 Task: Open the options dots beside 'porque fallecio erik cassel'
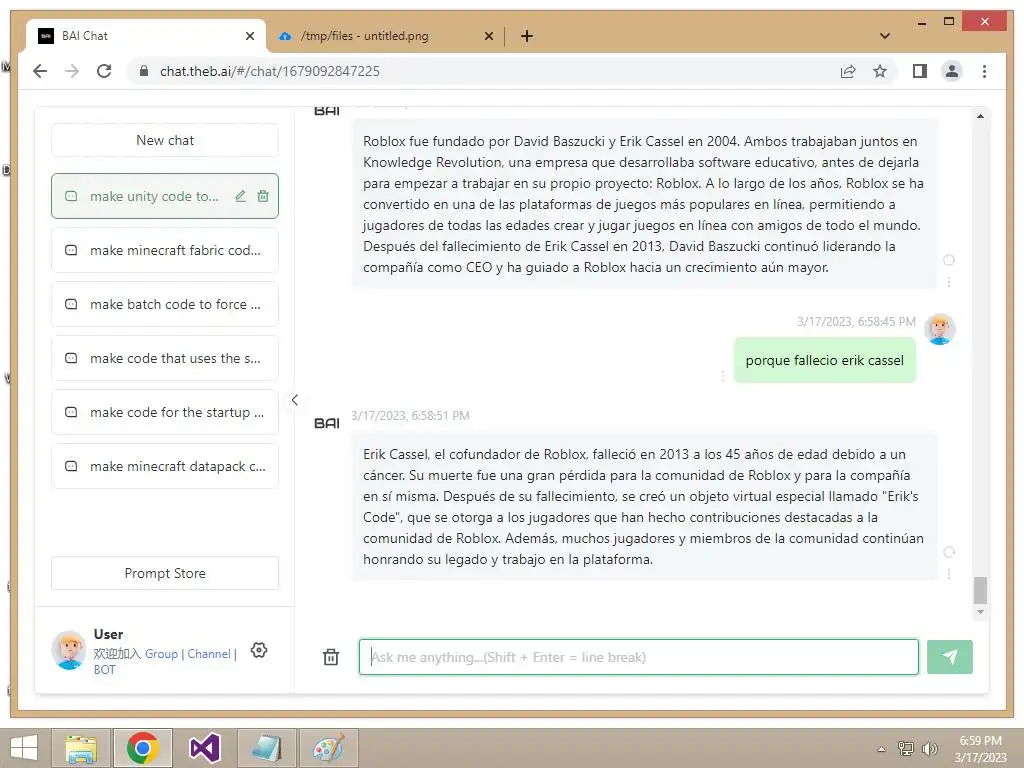(722, 376)
